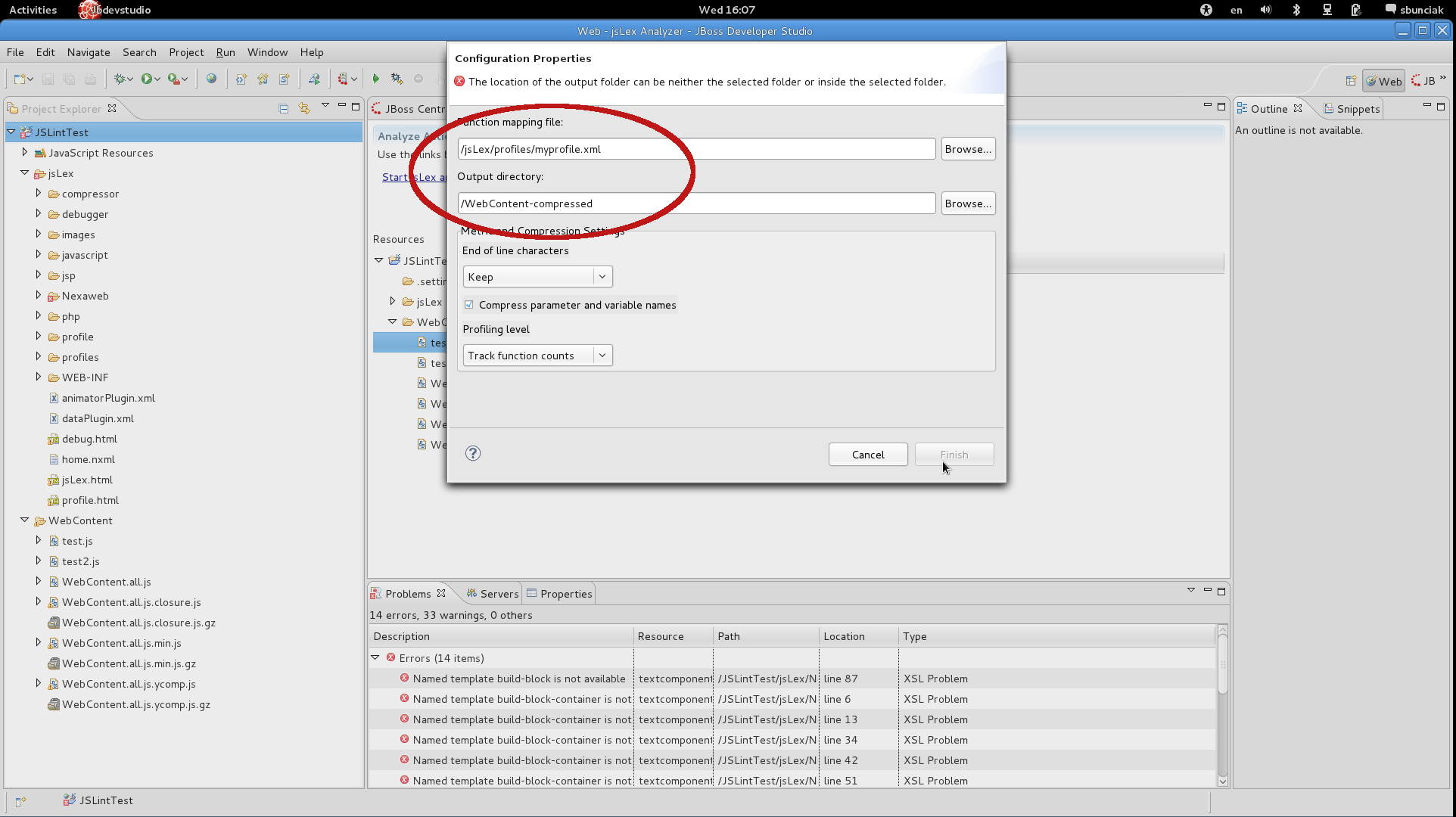This screenshot has width=1456, height=817.
Task: Open the Profiling level dropdown
Action: [x=537, y=356]
